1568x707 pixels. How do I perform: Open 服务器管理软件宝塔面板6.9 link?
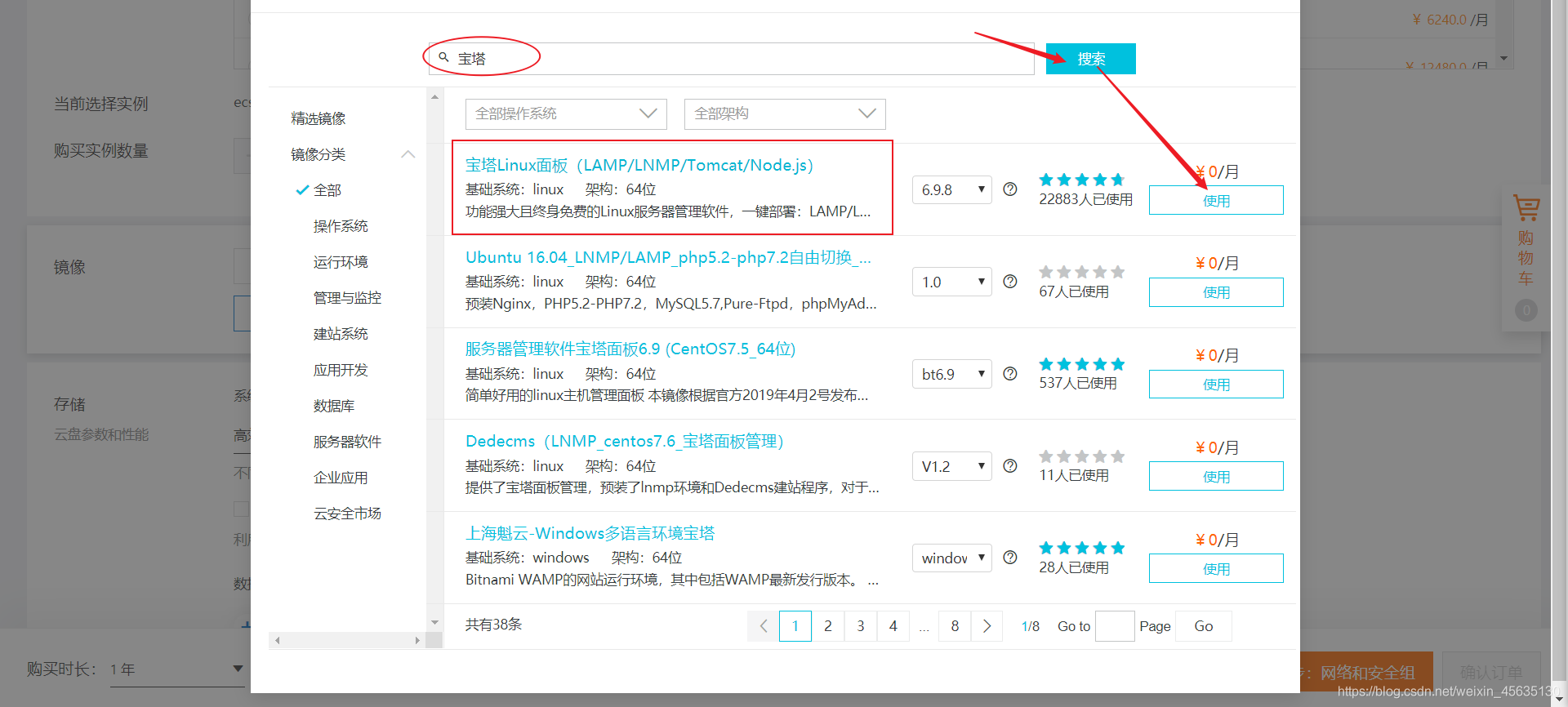point(630,349)
